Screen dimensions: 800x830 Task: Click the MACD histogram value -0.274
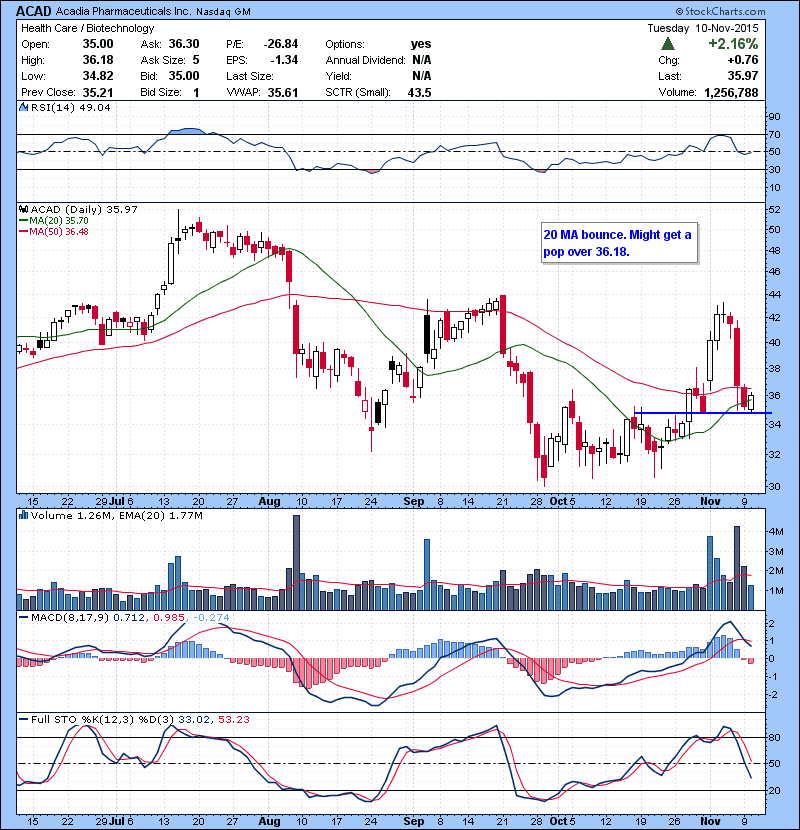coord(211,617)
